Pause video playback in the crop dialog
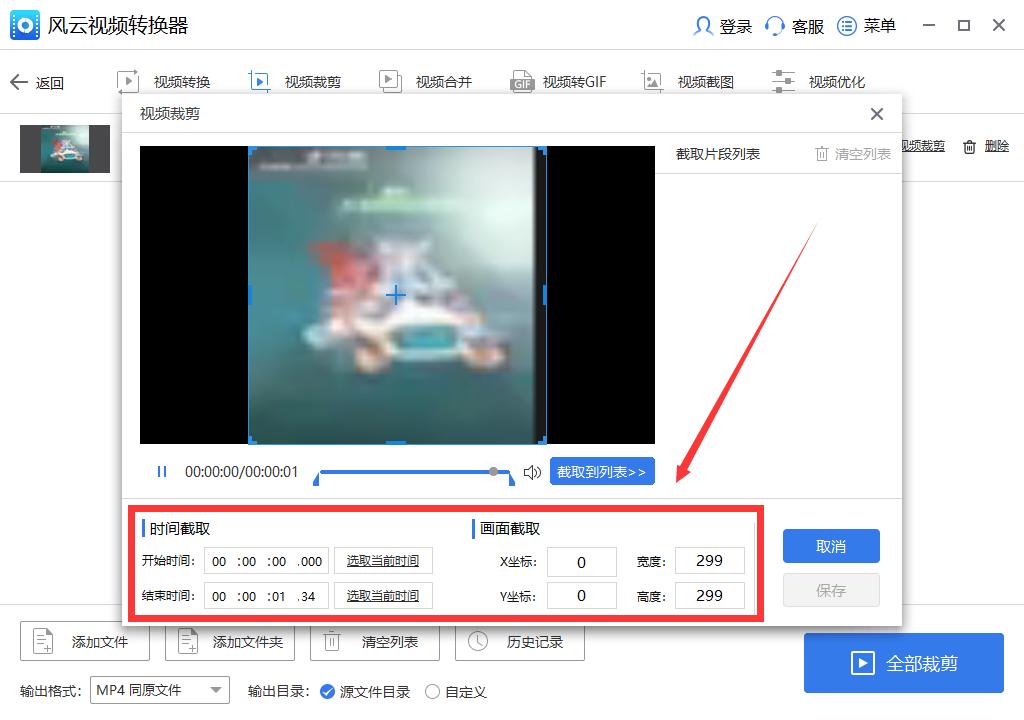Image resolution: width=1024 pixels, height=720 pixels. click(x=159, y=471)
